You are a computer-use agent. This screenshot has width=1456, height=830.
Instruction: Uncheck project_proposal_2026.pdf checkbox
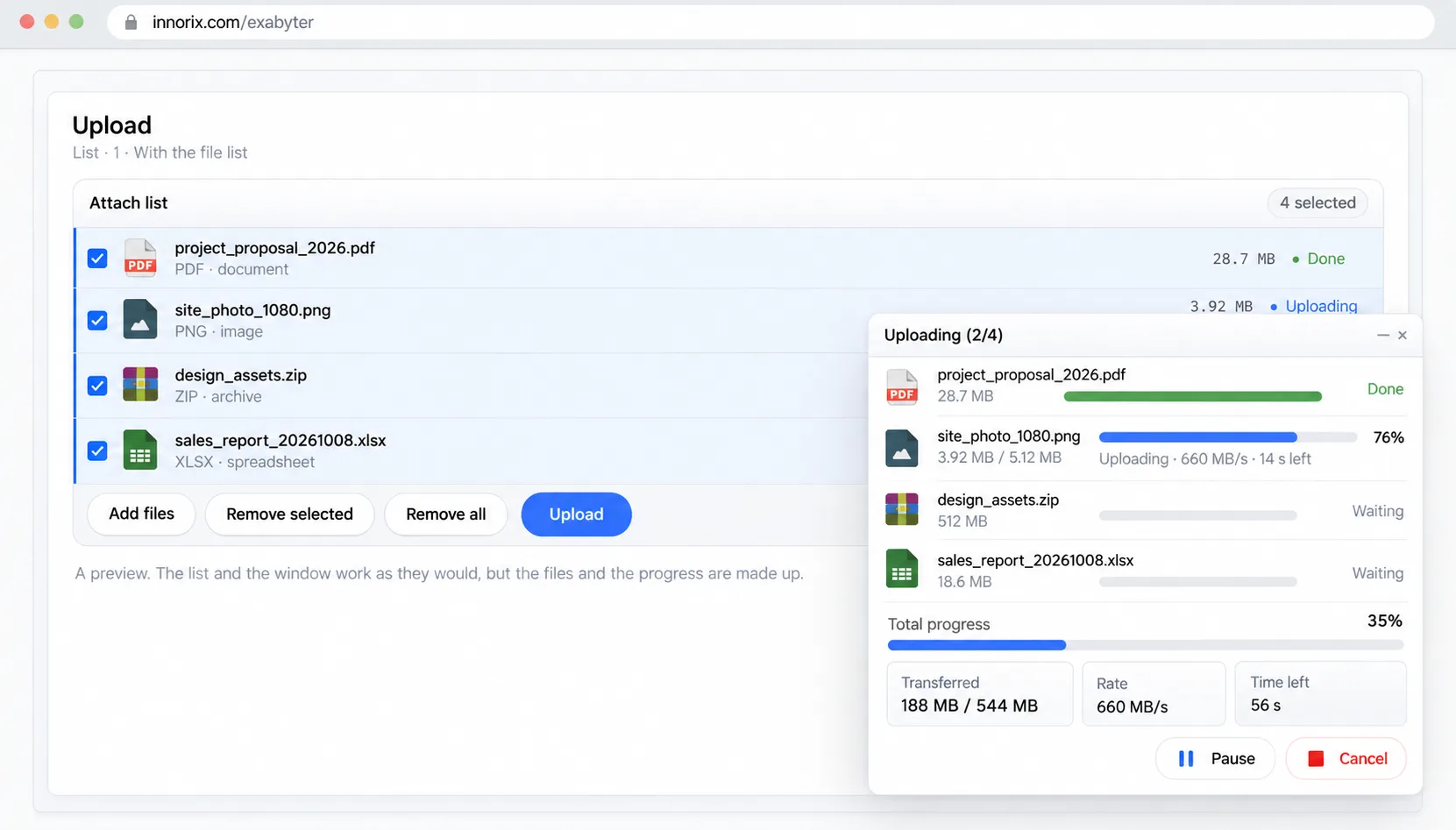[97, 259]
